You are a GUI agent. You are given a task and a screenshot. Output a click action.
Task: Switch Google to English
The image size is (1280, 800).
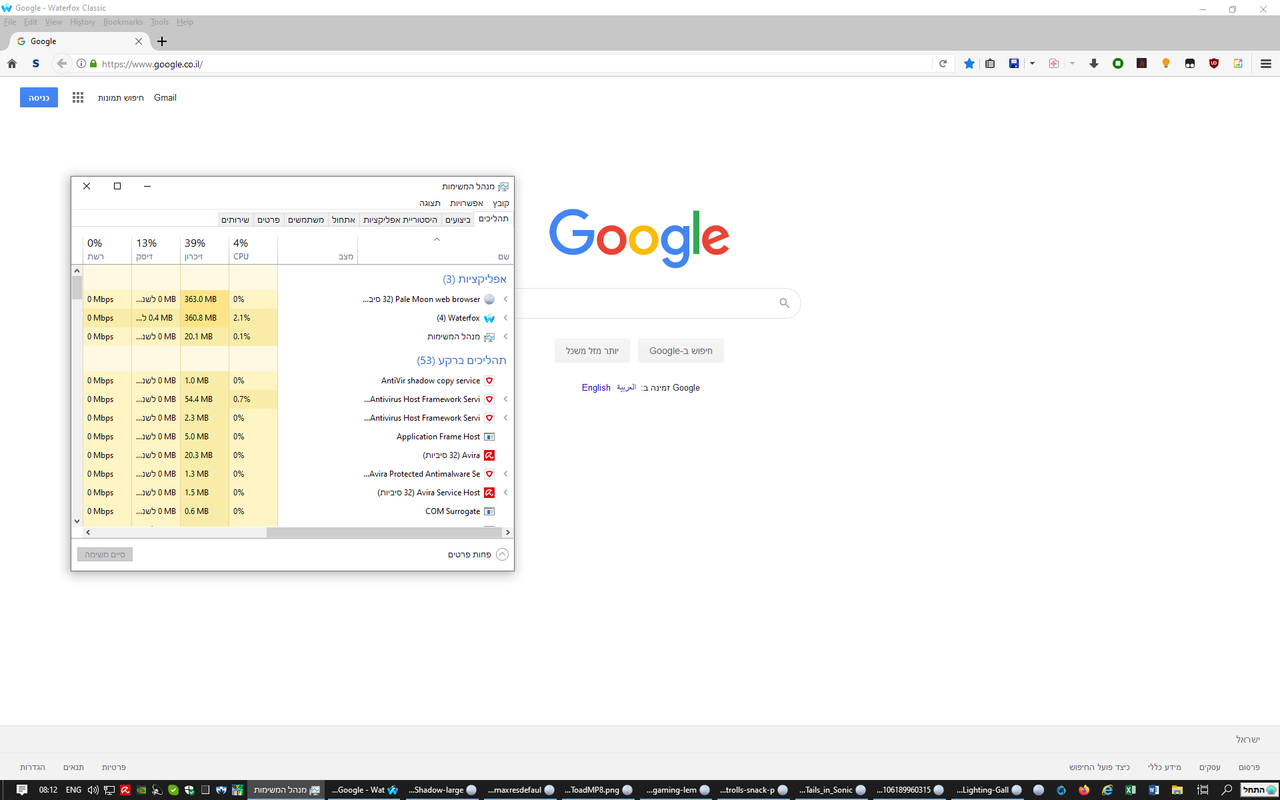pos(596,387)
